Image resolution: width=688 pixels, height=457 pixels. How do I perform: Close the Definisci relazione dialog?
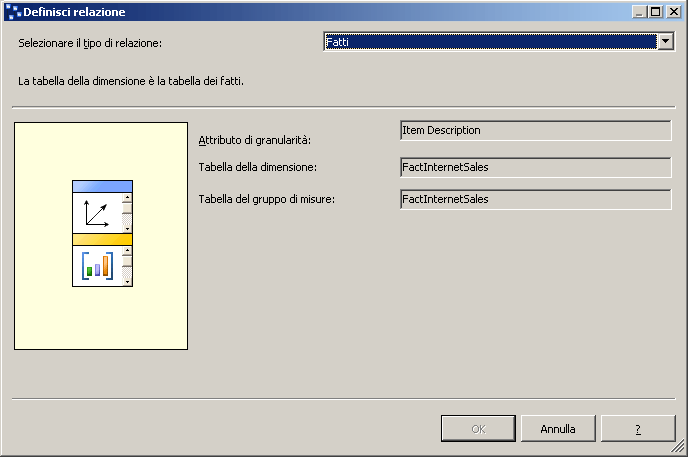click(x=673, y=11)
